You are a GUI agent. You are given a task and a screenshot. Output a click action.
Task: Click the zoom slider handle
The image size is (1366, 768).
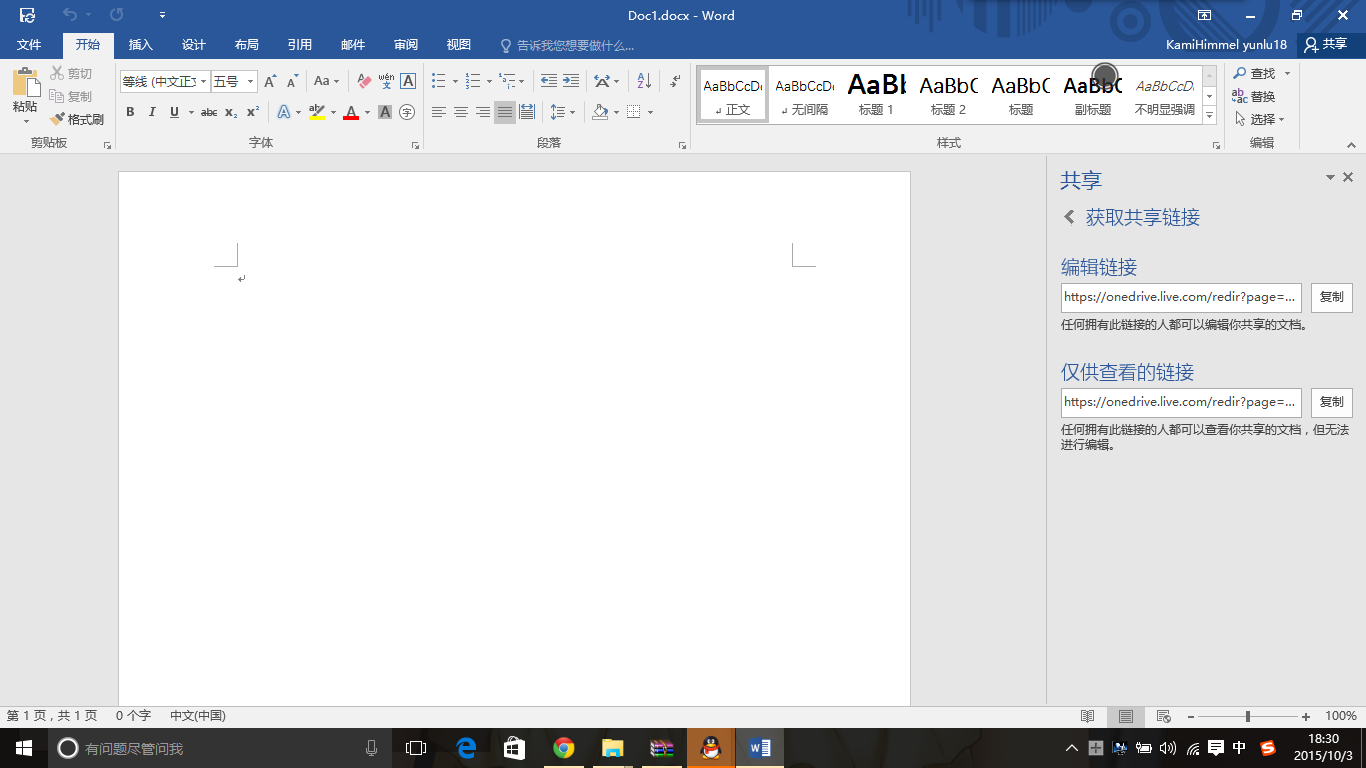pos(1248,716)
